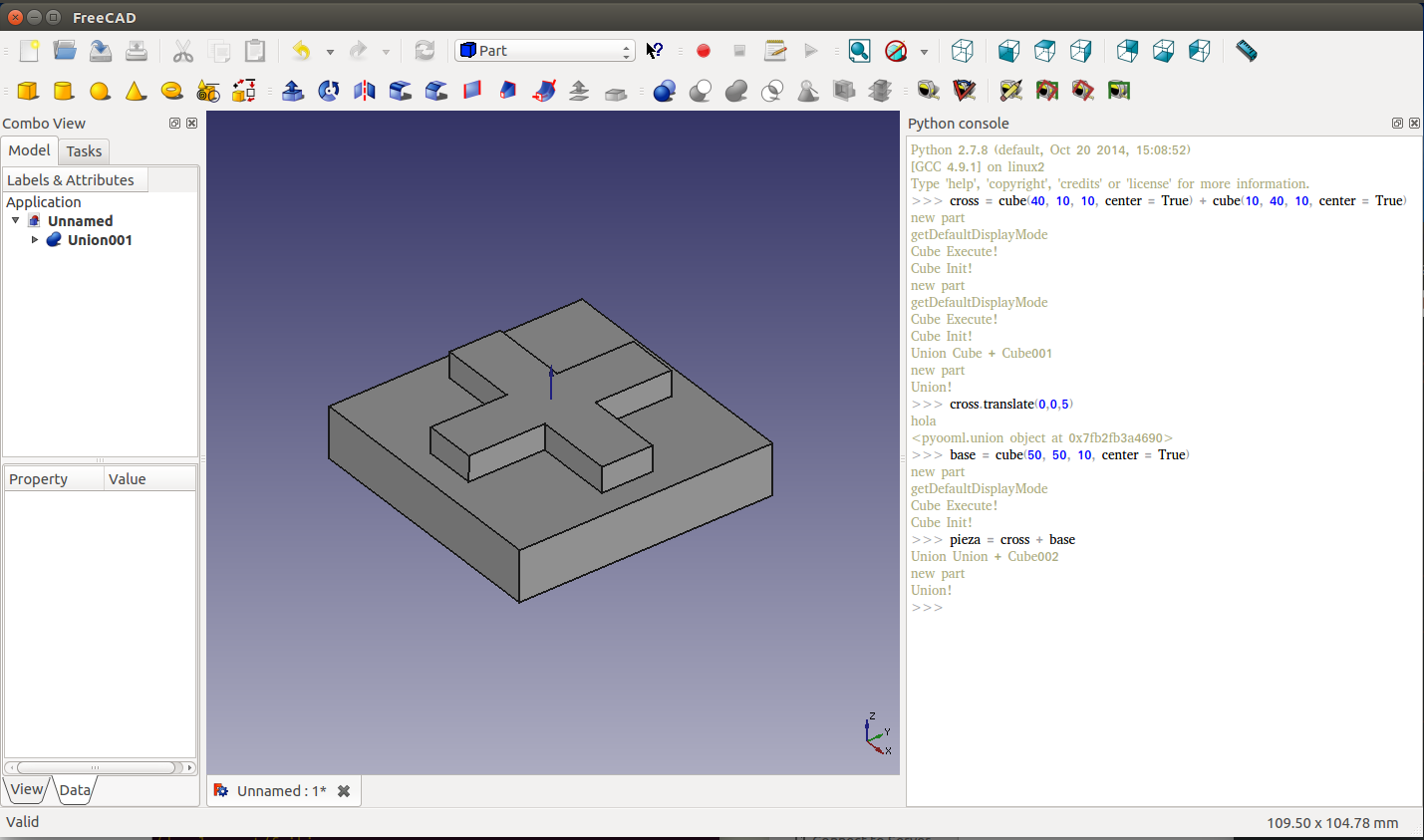Click the property panel horizontal scrollbar
Screen dimensions: 1424x840
pyautogui.click(x=97, y=767)
